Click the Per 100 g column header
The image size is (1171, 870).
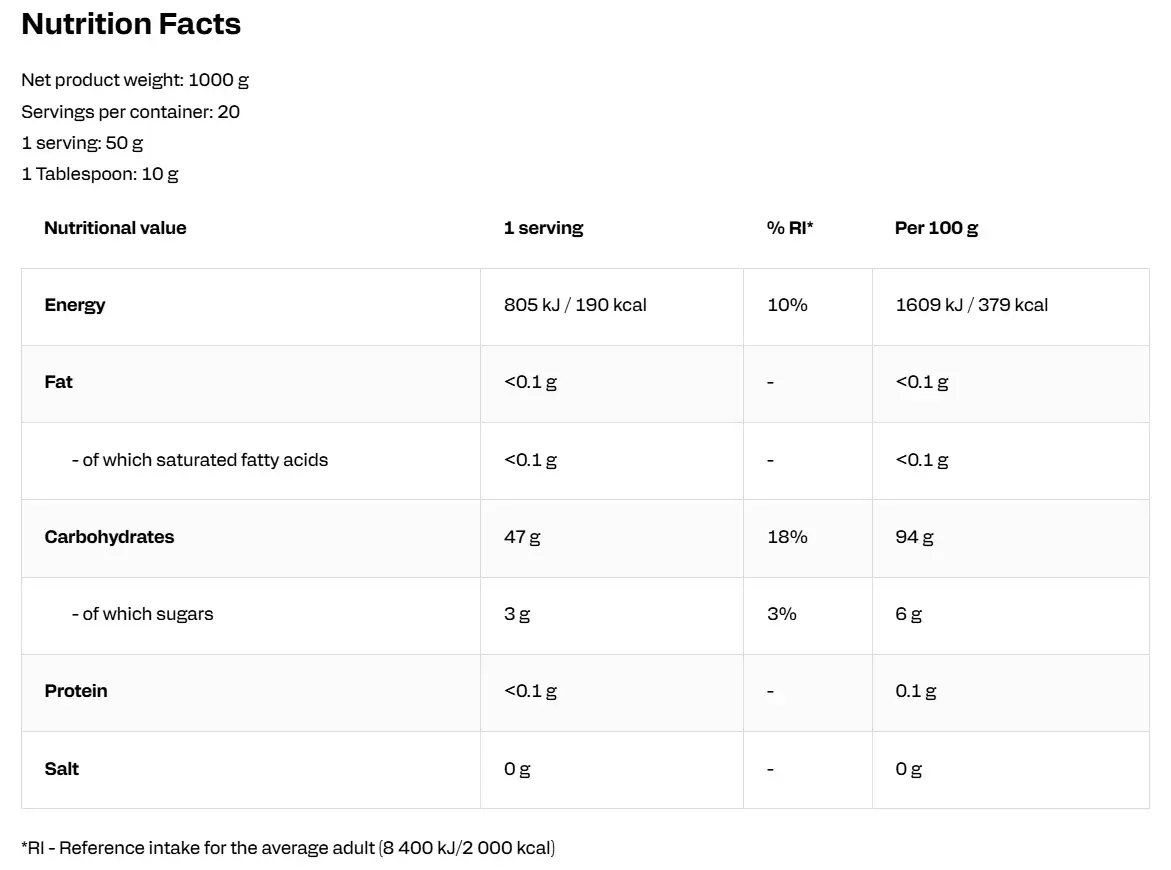pyautogui.click(x=936, y=228)
